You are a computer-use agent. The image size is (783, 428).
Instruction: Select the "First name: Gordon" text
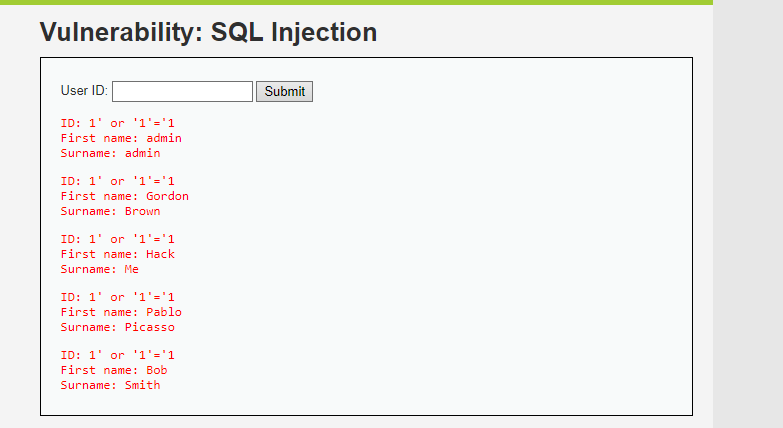(124, 196)
